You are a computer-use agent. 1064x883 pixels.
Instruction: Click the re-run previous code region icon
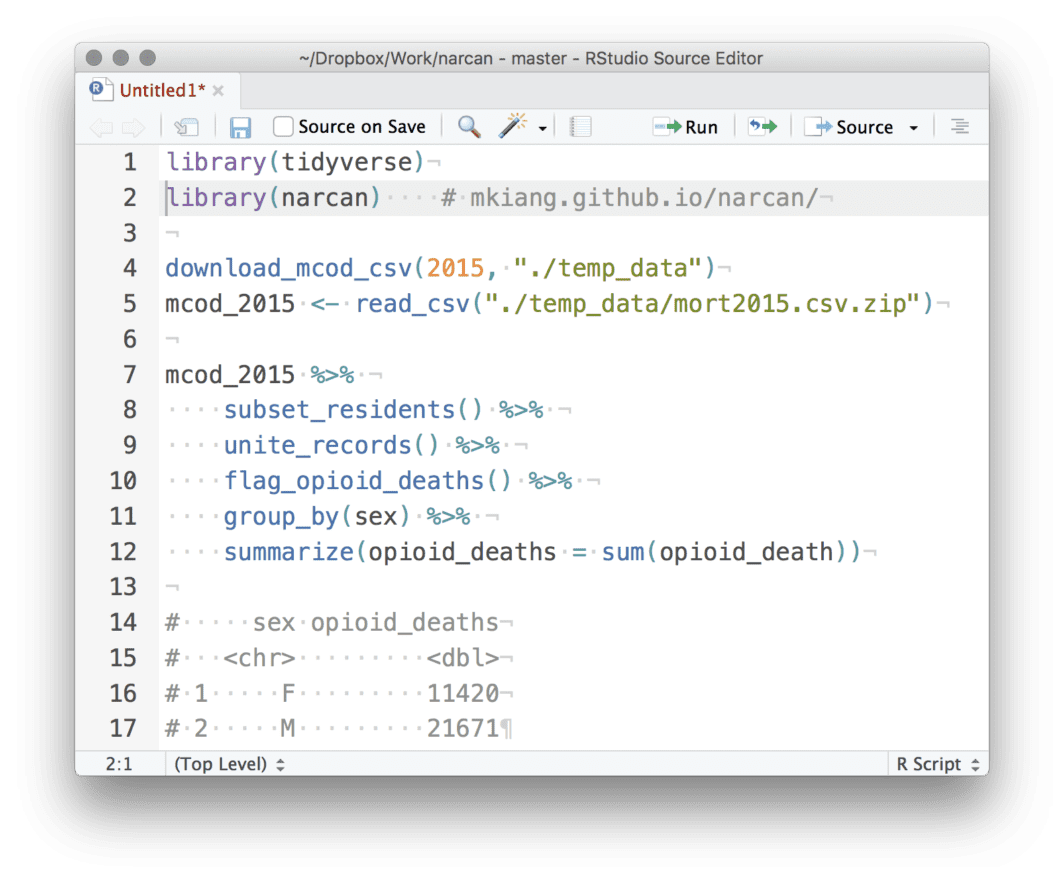coord(763,126)
